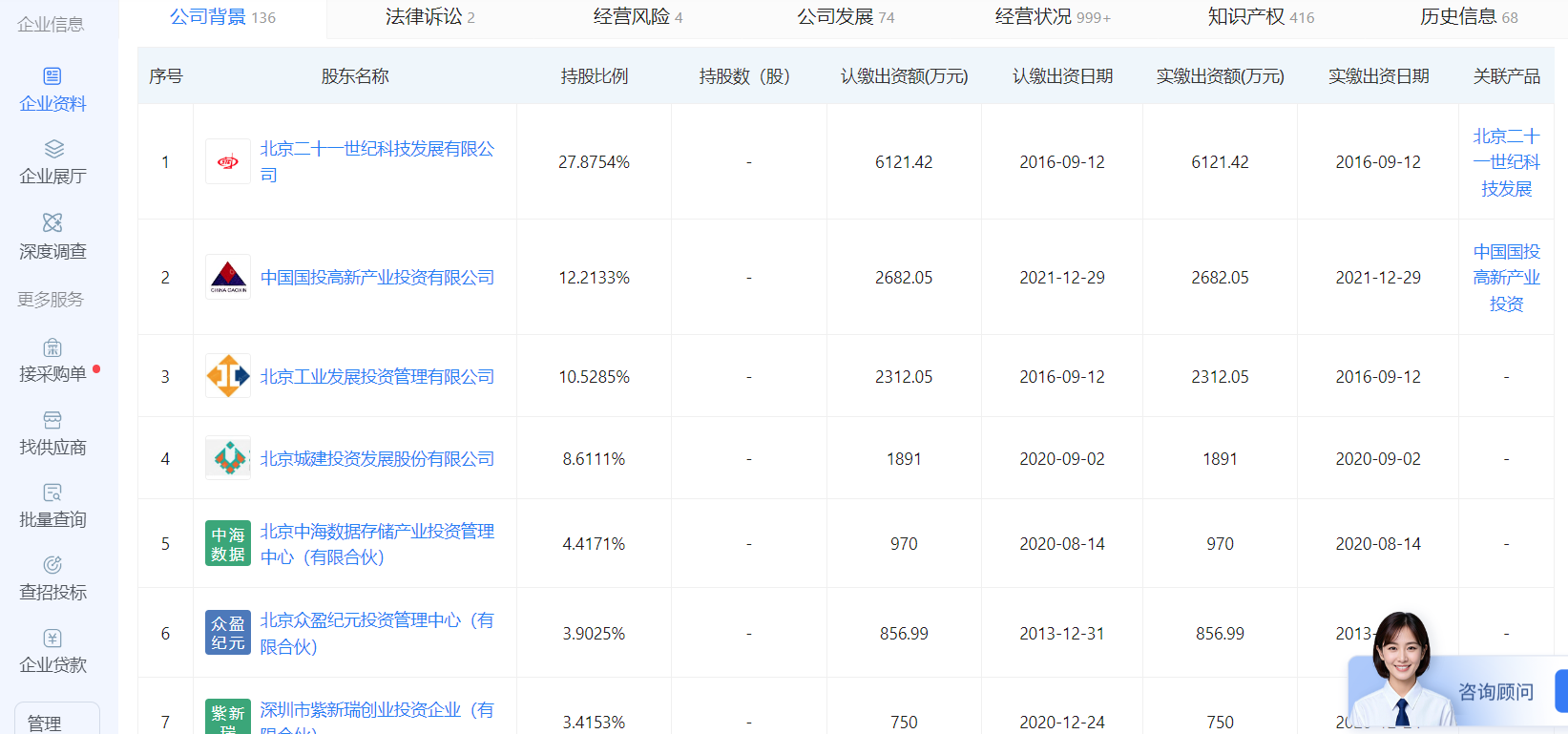Image resolution: width=1568 pixels, height=734 pixels.
Task: Open the 咨询顾问 assistant avatar
Action: pos(1400,669)
